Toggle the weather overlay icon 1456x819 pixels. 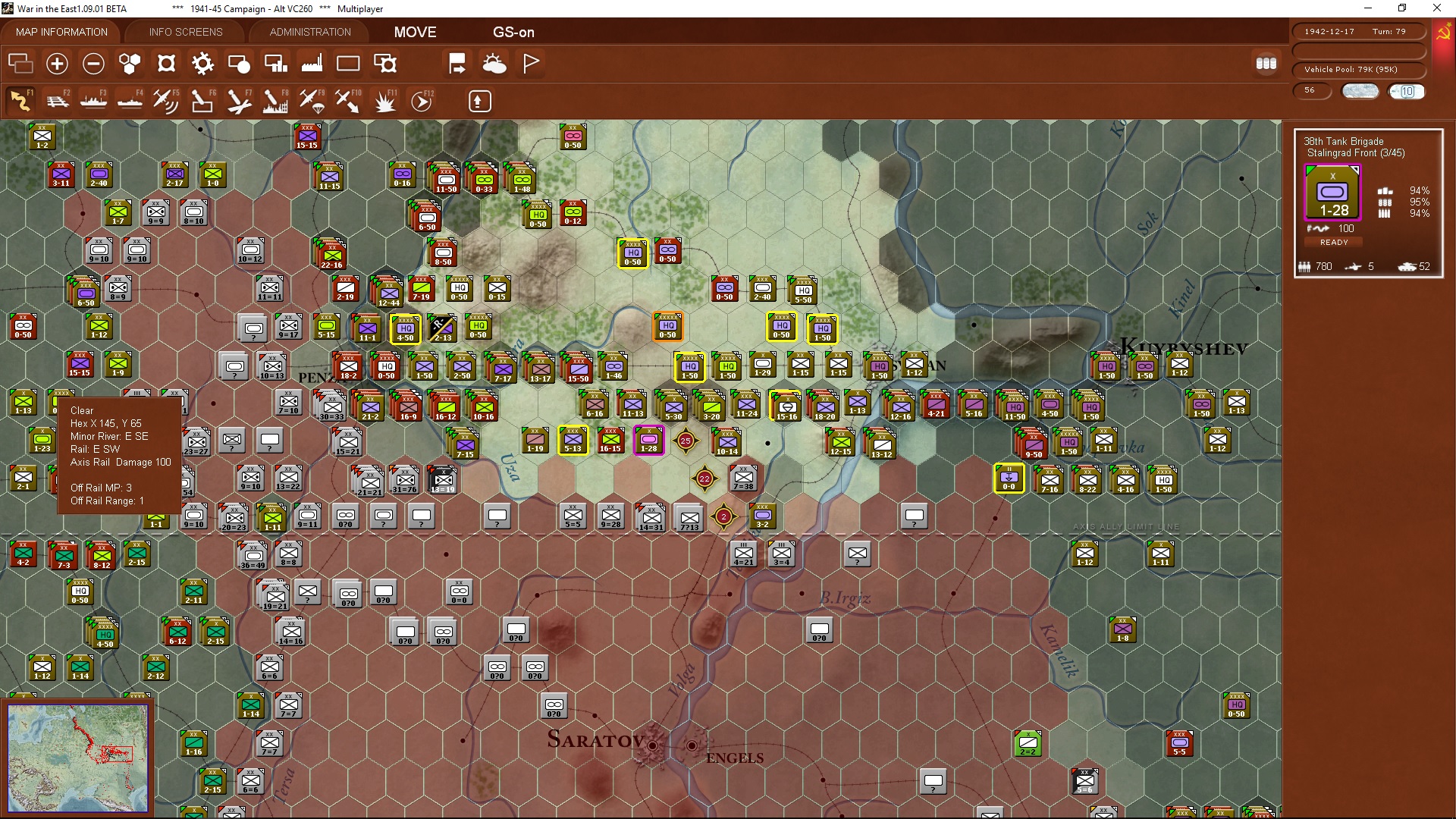[494, 64]
